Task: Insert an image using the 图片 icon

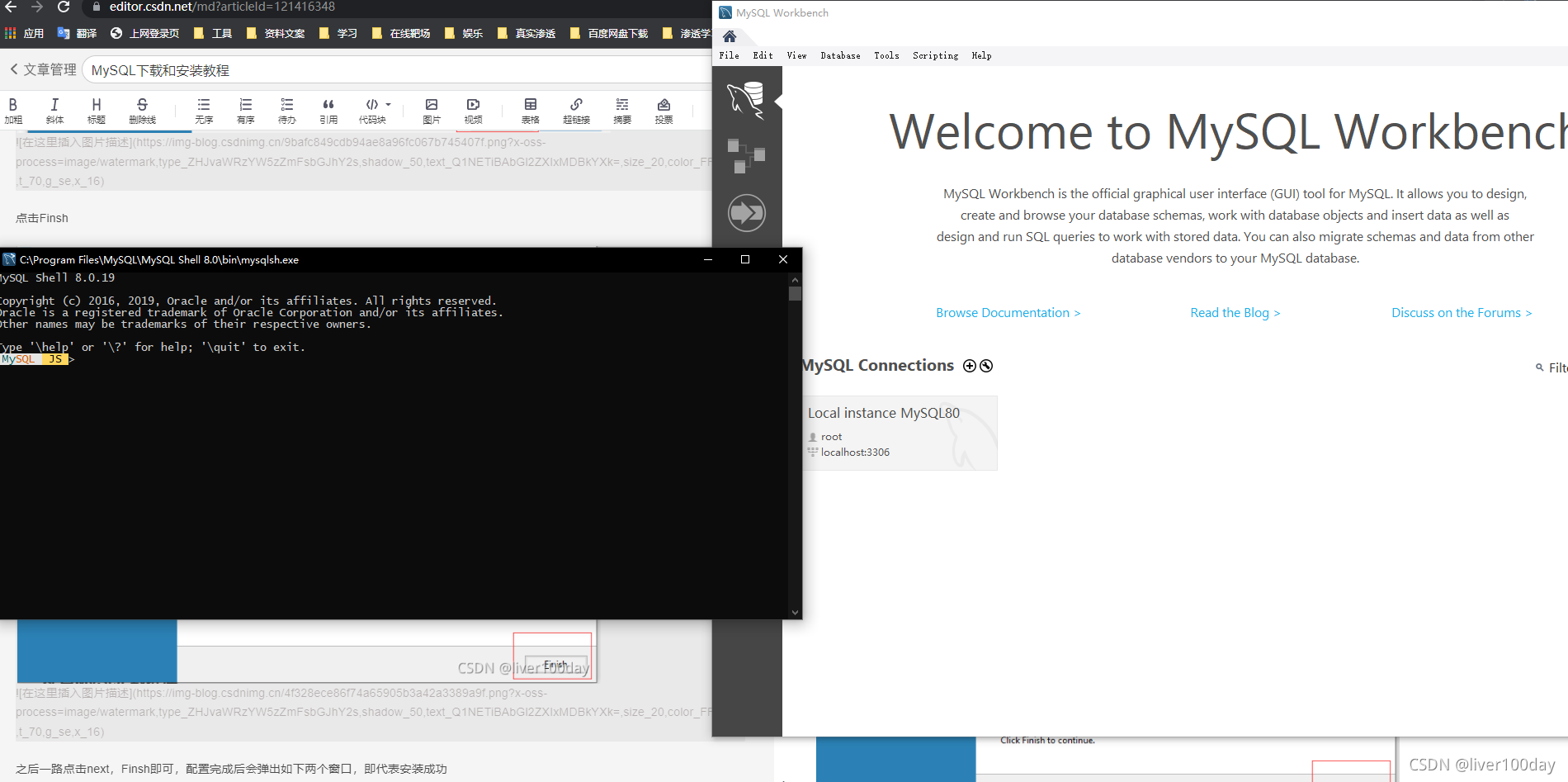Action: (x=431, y=111)
